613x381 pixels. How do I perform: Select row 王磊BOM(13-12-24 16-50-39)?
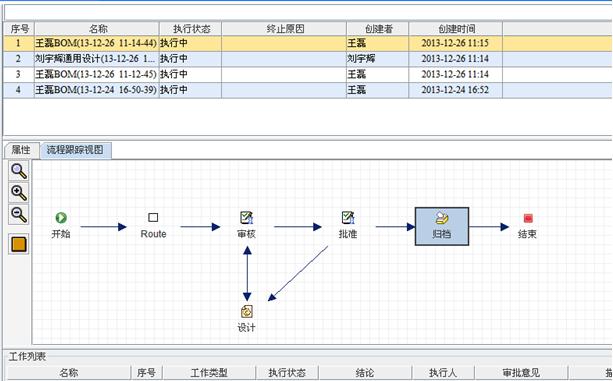tap(308, 90)
